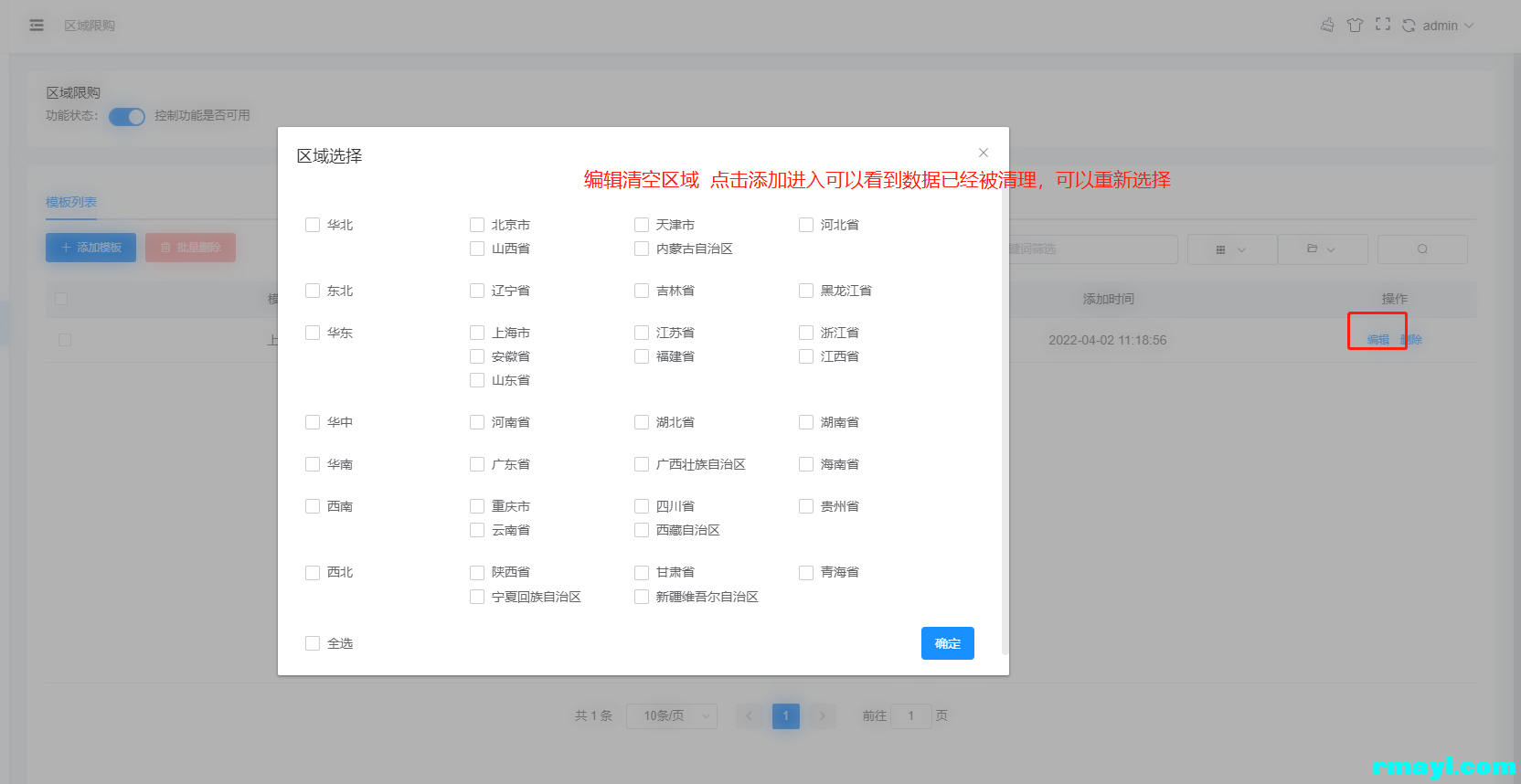Go to page 1 in pagination
1521x784 pixels.
pos(786,716)
